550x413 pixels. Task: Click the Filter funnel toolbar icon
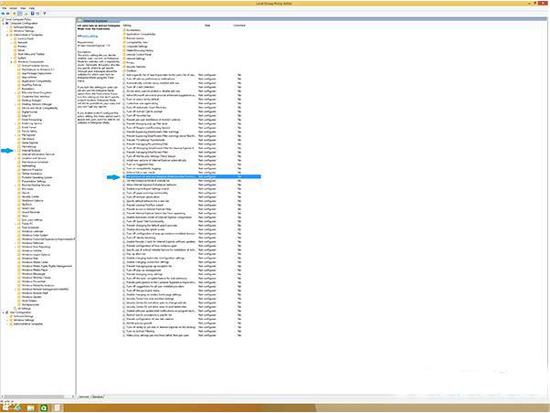[x=45, y=13]
